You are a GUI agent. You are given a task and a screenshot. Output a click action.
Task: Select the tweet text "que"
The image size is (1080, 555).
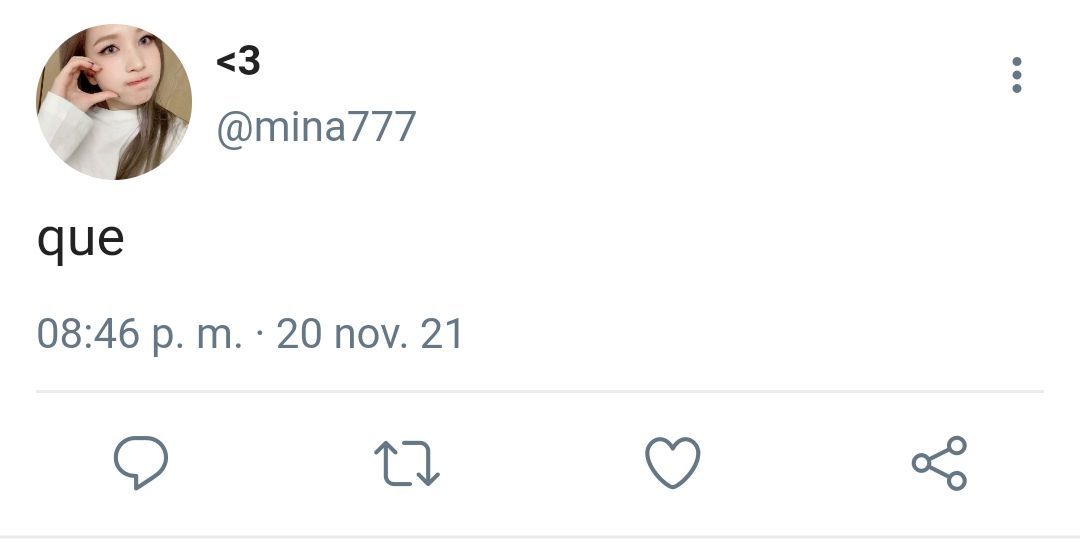[x=81, y=239]
